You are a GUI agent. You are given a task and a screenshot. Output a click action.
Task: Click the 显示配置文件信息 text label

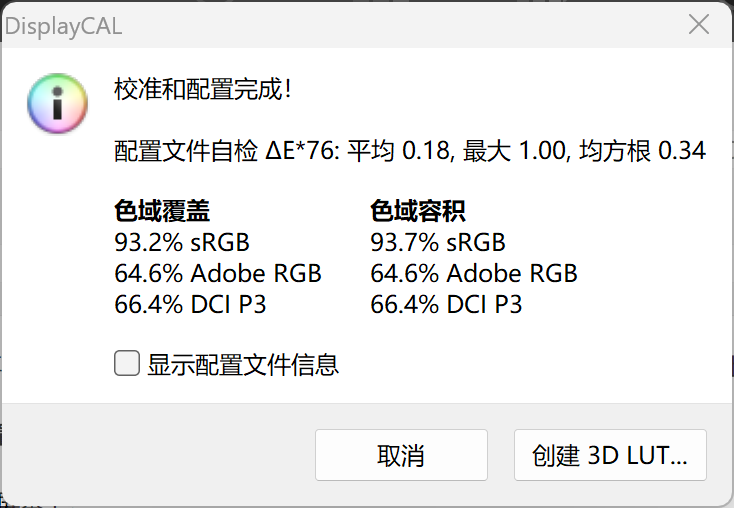click(x=243, y=365)
